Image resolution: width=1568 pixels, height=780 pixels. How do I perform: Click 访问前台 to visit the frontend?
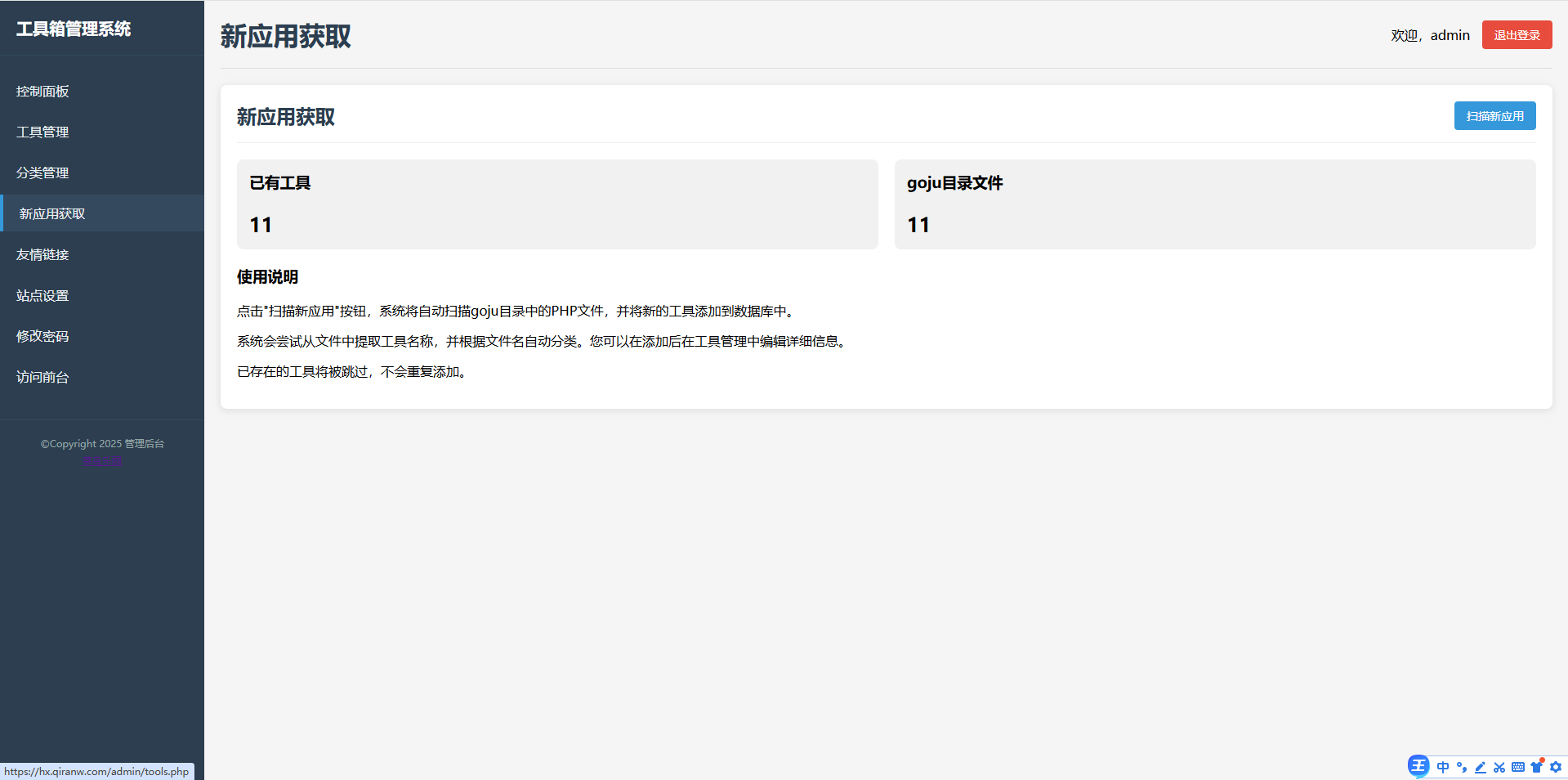(x=42, y=377)
